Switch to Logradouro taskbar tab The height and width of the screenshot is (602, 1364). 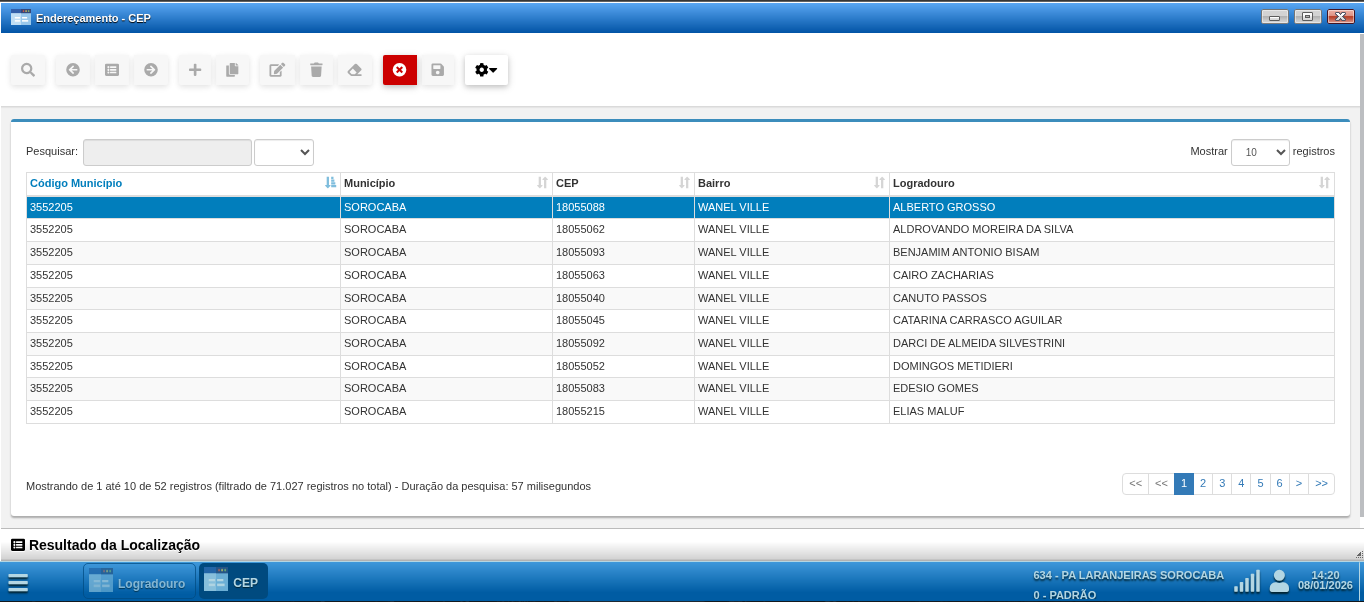(x=138, y=582)
